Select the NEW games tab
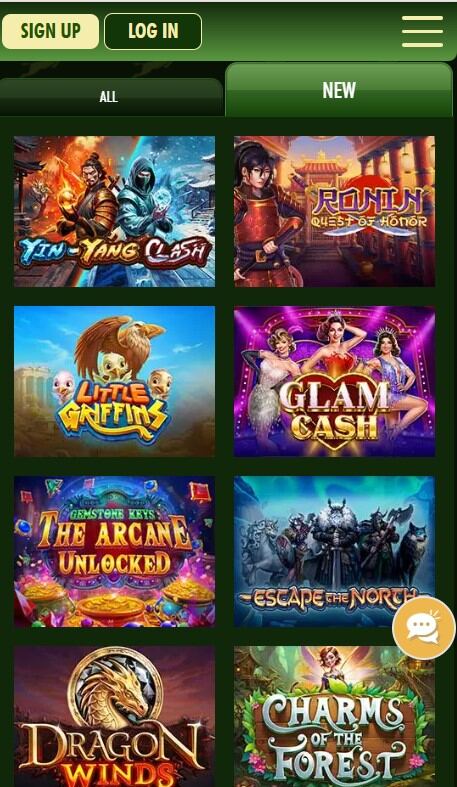The height and width of the screenshot is (787, 457). click(x=340, y=90)
